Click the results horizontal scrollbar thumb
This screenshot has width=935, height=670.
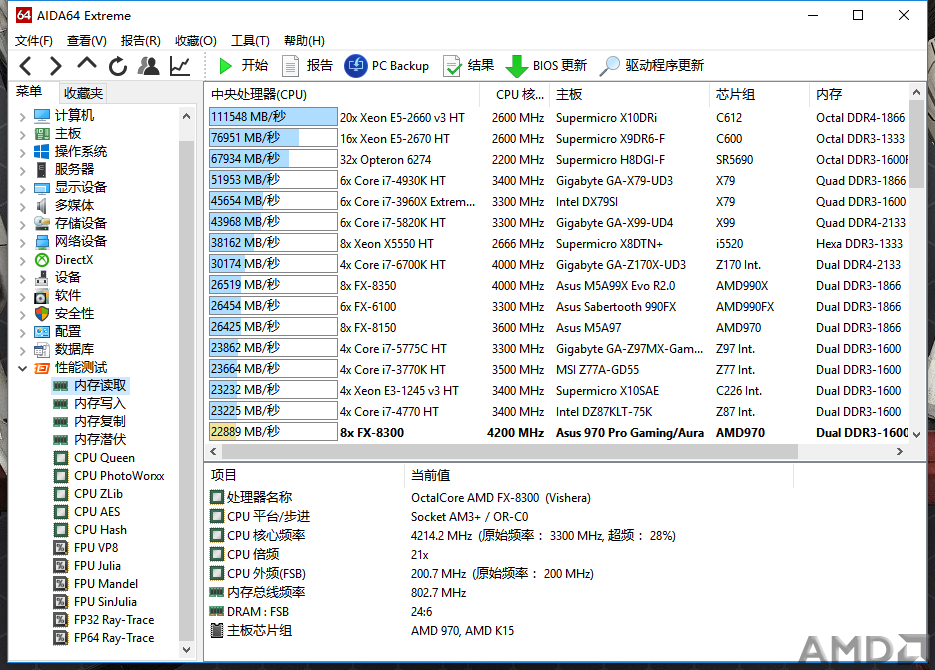click(509, 452)
